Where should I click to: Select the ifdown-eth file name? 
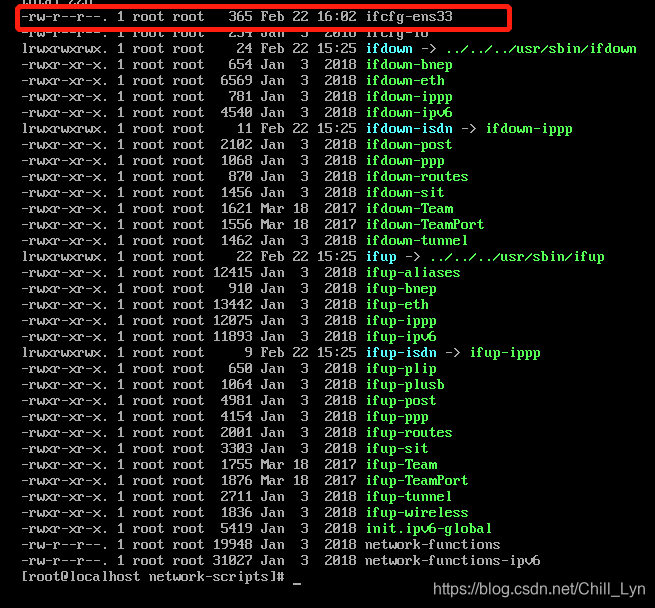point(405,81)
